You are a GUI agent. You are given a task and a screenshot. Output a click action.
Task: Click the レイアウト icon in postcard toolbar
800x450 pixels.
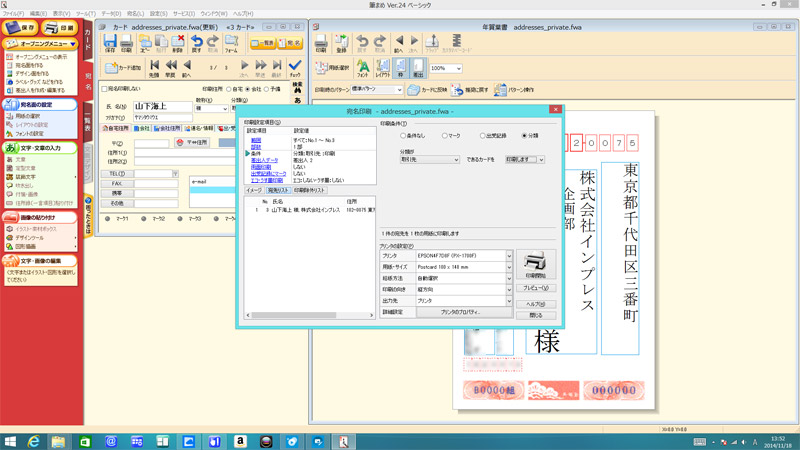pos(381,68)
